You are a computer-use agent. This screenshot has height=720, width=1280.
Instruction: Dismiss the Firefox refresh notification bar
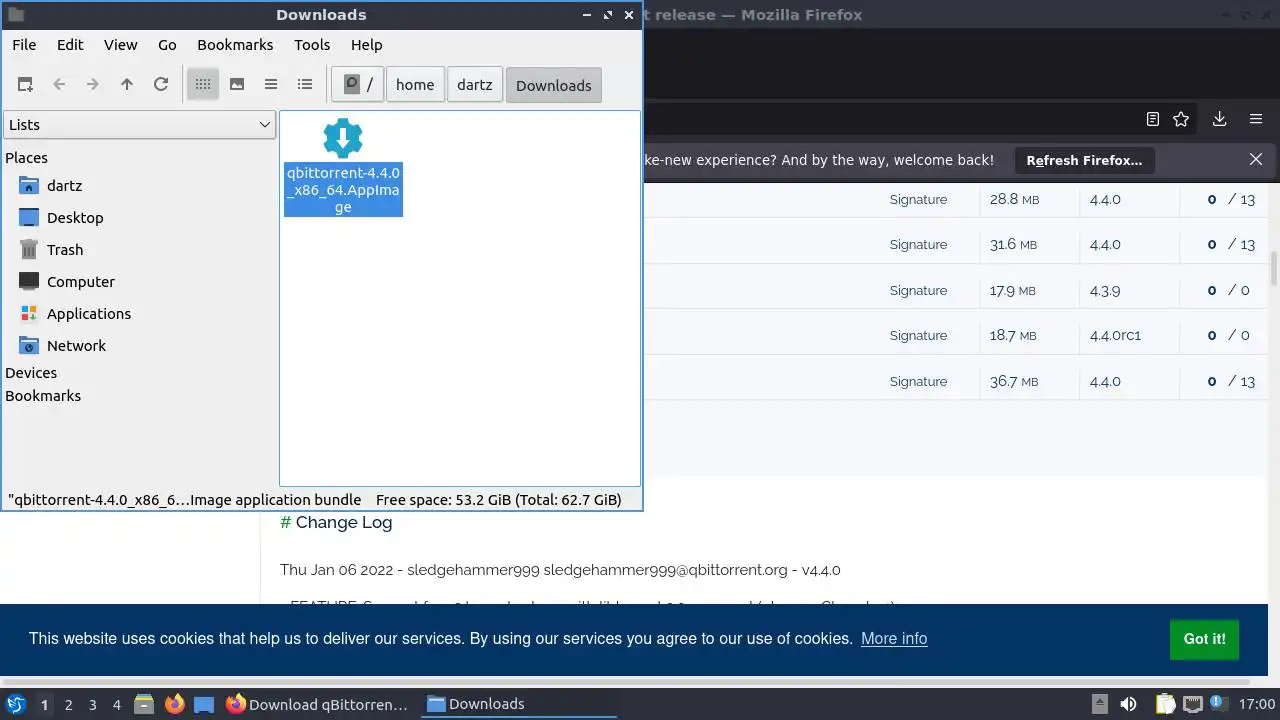(x=1256, y=159)
